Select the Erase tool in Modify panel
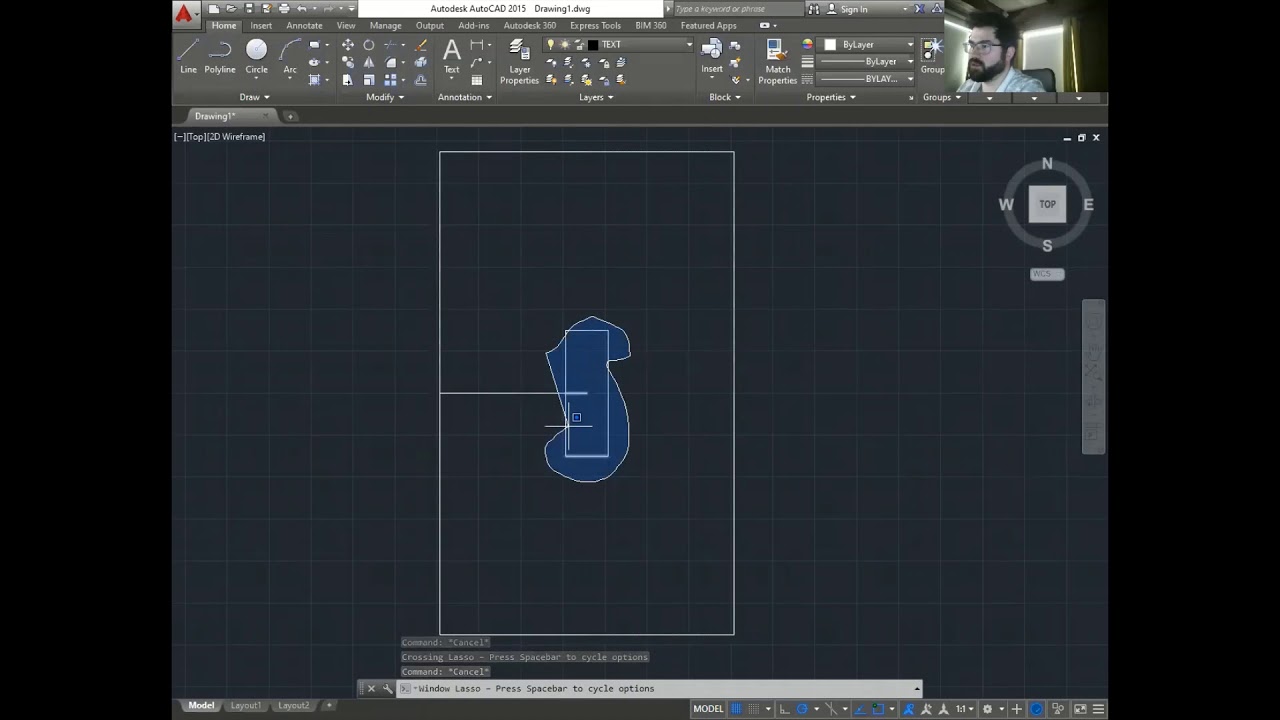 coord(421,45)
